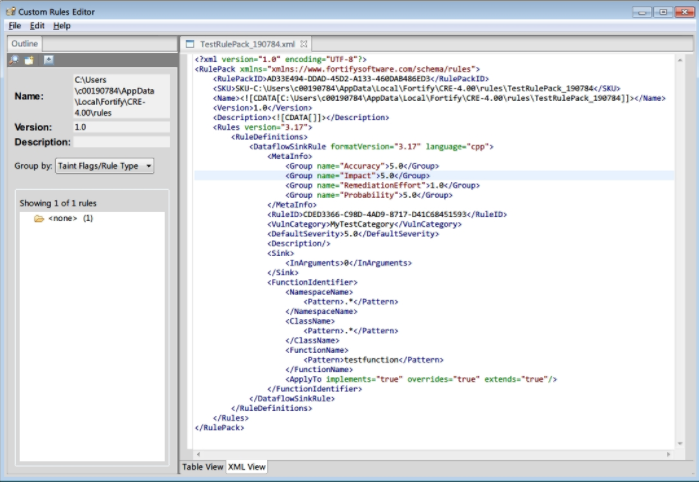The height and width of the screenshot is (482, 699).
Task: Switch to the Table View tab
Action: 202,467
